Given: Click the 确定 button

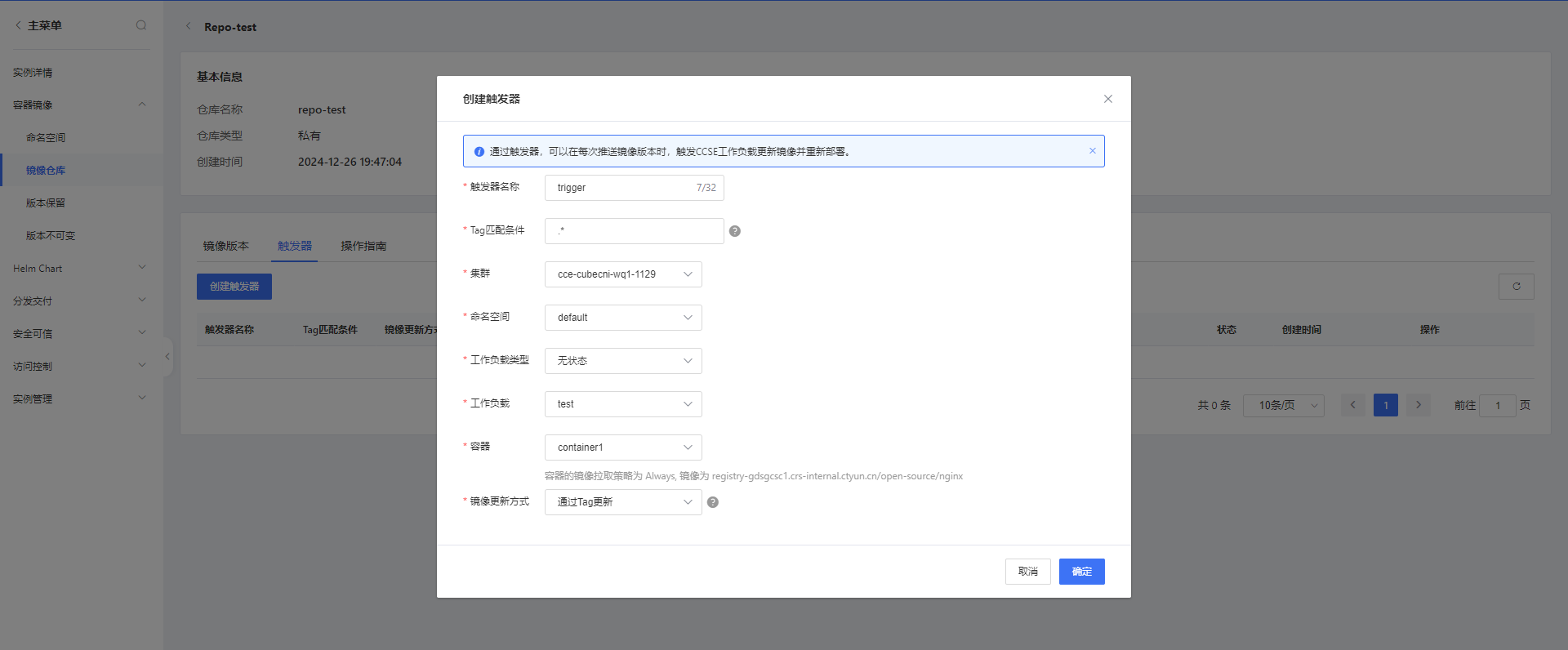Looking at the screenshot, I should pyautogui.click(x=1082, y=572).
